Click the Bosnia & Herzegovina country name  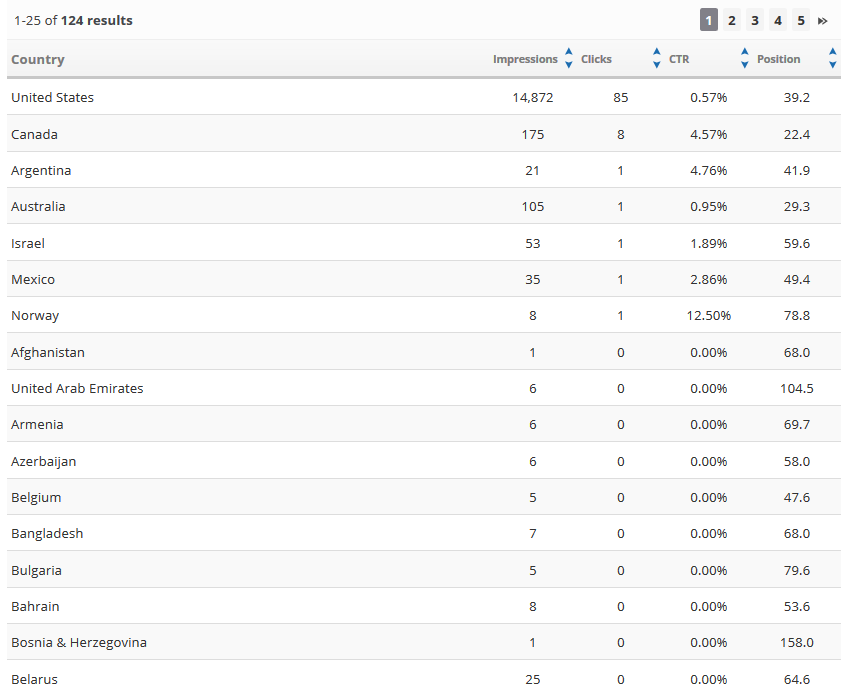[x=79, y=642]
